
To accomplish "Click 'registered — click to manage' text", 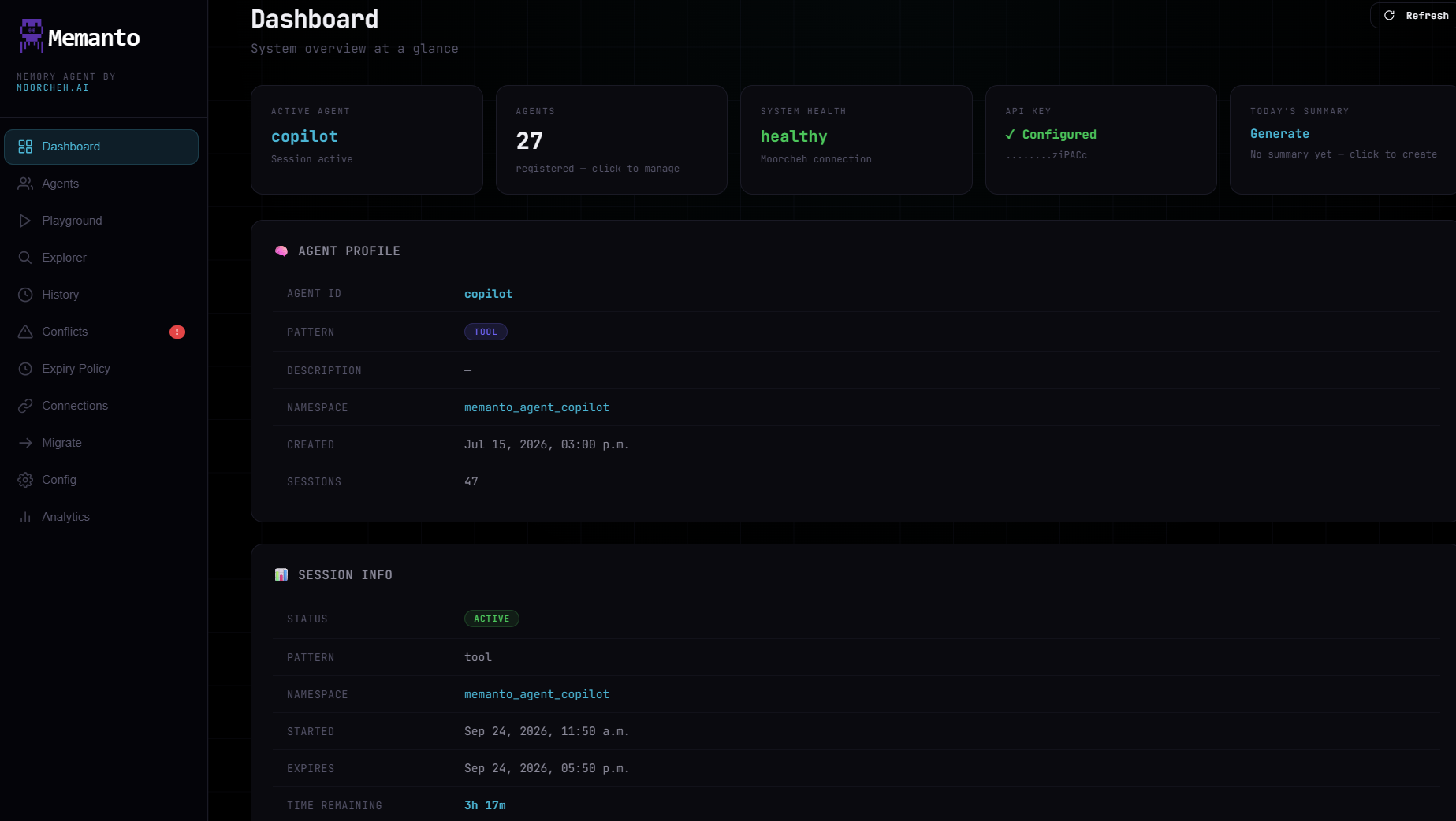I will pos(598,169).
